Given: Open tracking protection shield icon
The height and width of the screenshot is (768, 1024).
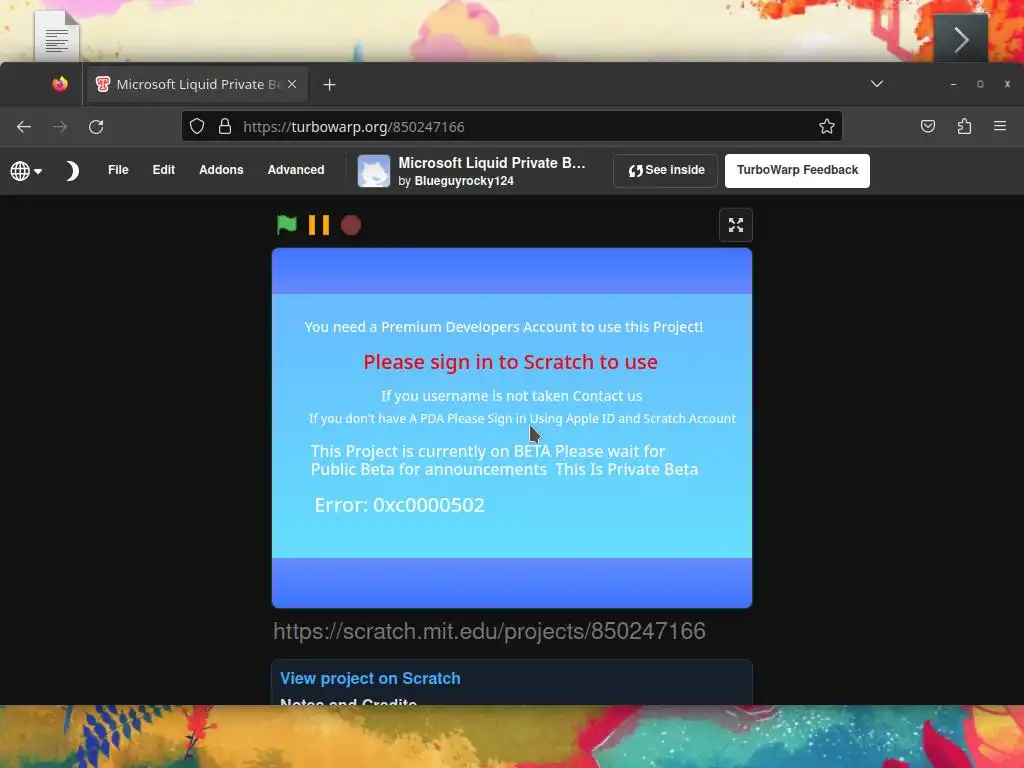Looking at the screenshot, I should (197, 126).
